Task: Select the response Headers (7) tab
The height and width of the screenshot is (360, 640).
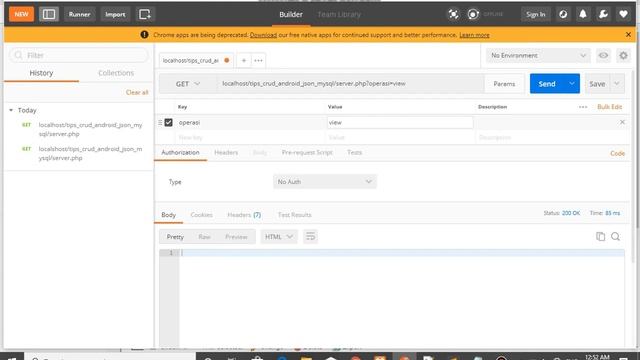Action: (x=244, y=215)
